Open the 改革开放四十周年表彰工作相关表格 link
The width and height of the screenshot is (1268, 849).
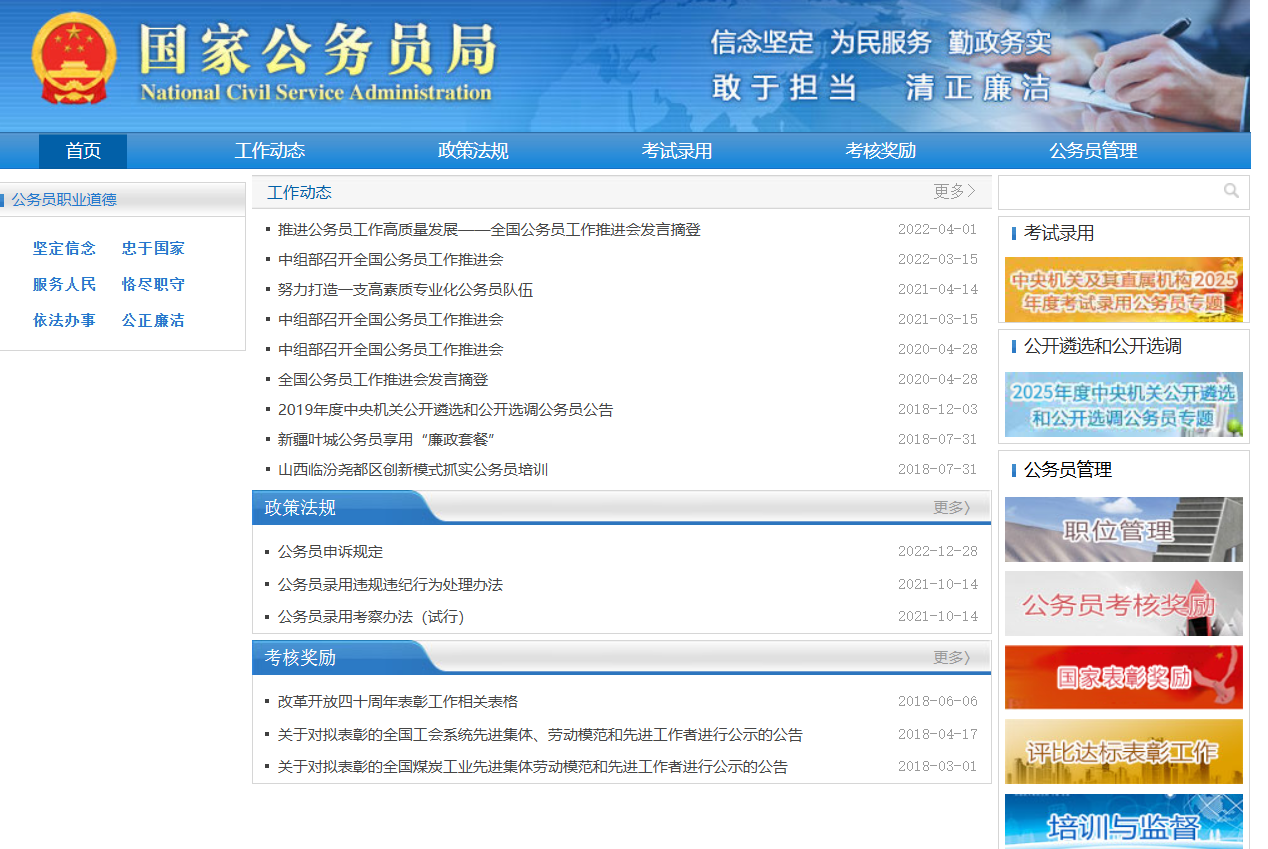click(394, 701)
